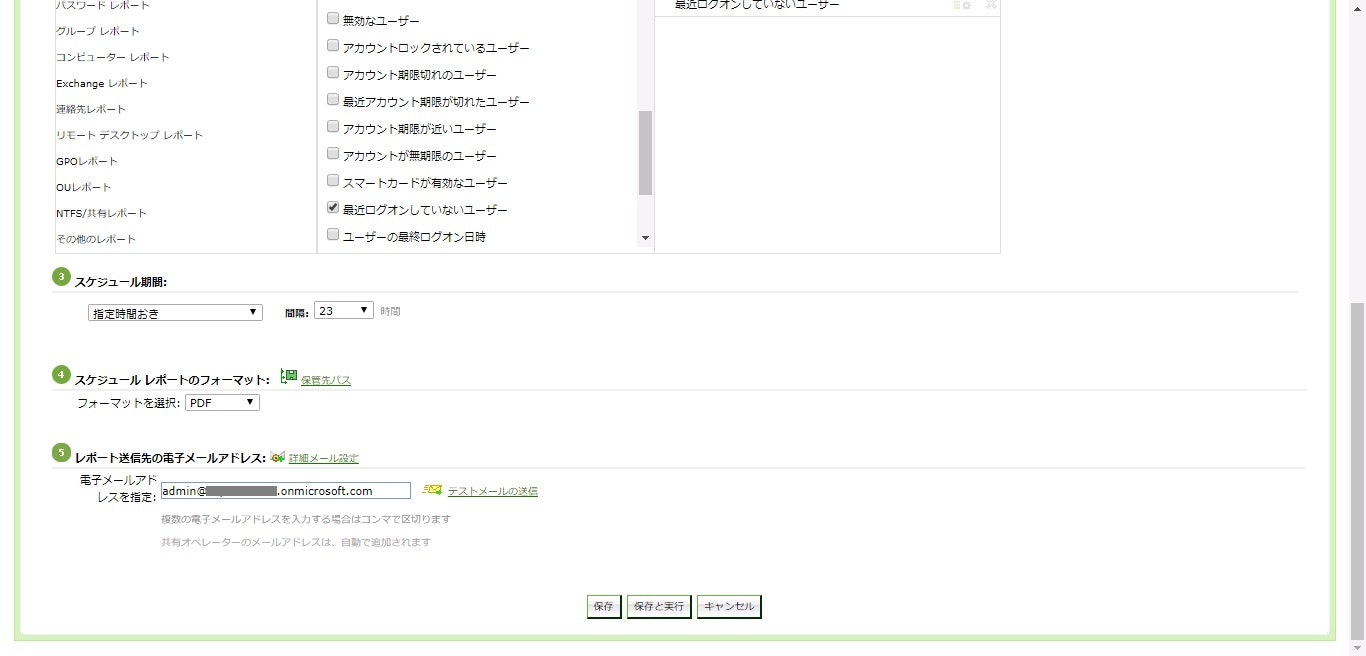The height and width of the screenshot is (656, 1366).
Task: Click the test mail envelope icon
Action: 432,490
